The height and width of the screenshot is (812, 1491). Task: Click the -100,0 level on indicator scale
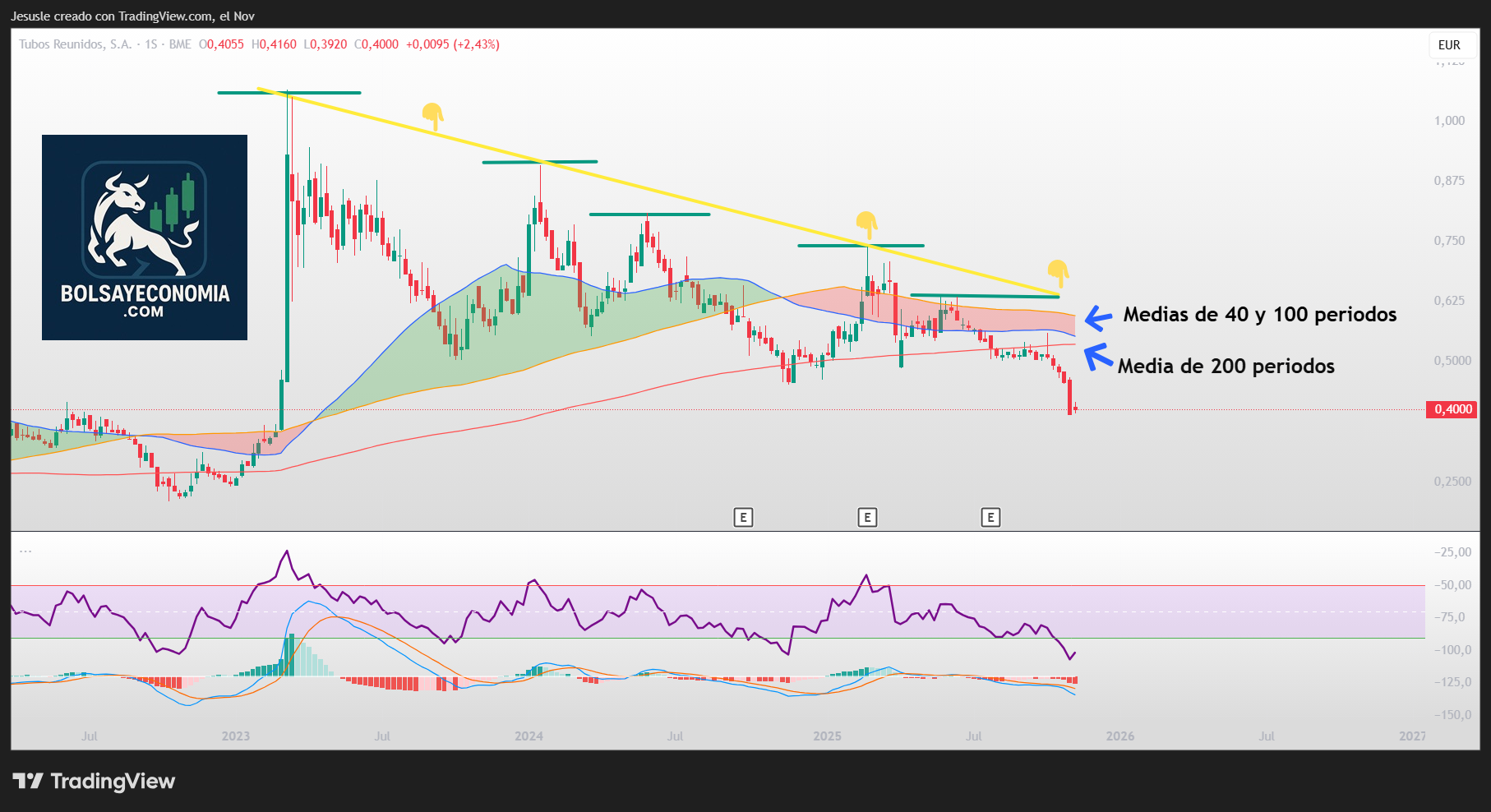(1452, 649)
